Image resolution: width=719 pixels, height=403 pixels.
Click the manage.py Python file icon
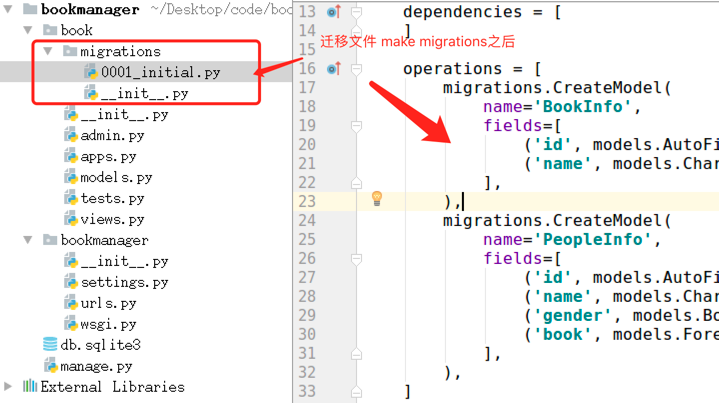[x=50, y=366]
